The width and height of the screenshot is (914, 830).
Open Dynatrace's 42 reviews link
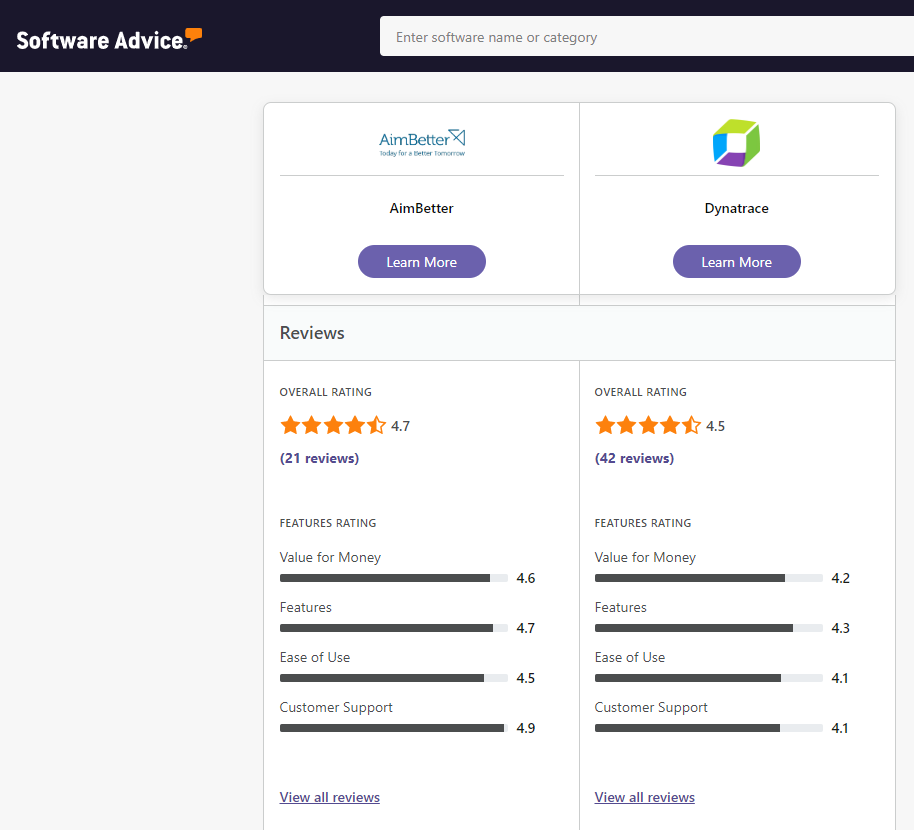(x=634, y=458)
